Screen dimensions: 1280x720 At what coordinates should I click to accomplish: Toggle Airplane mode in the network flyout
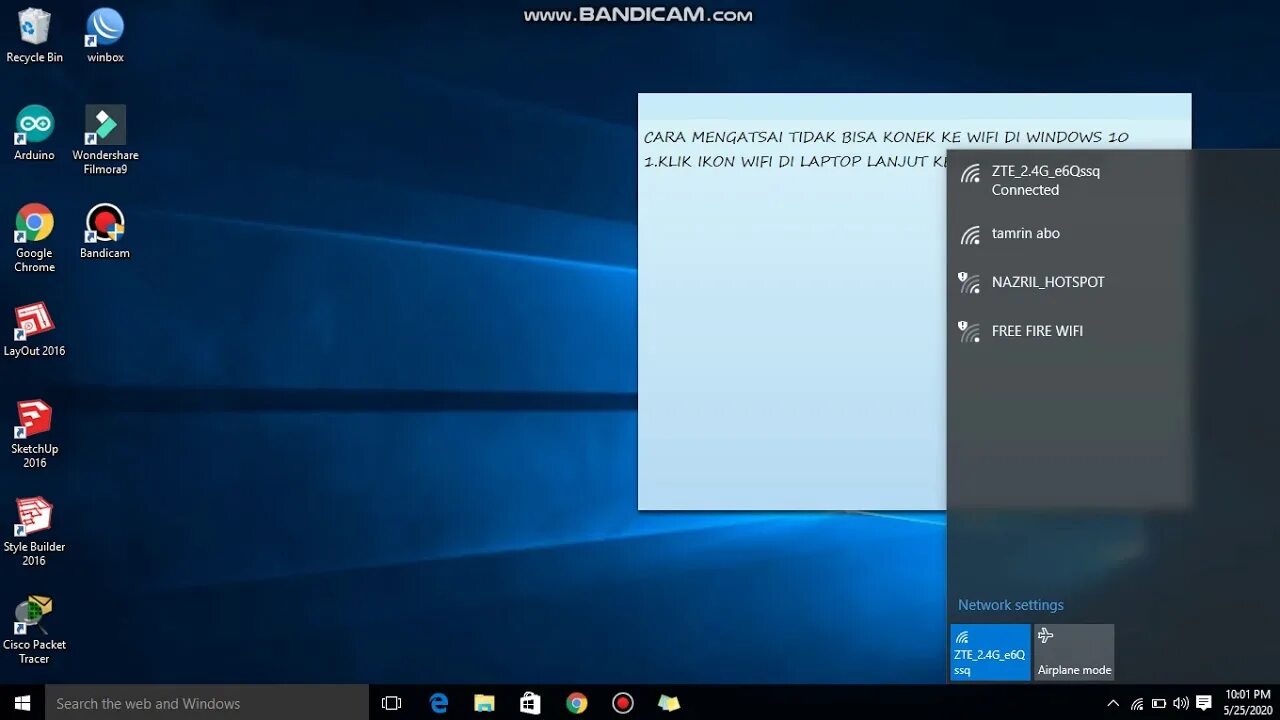coord(1074,652)
